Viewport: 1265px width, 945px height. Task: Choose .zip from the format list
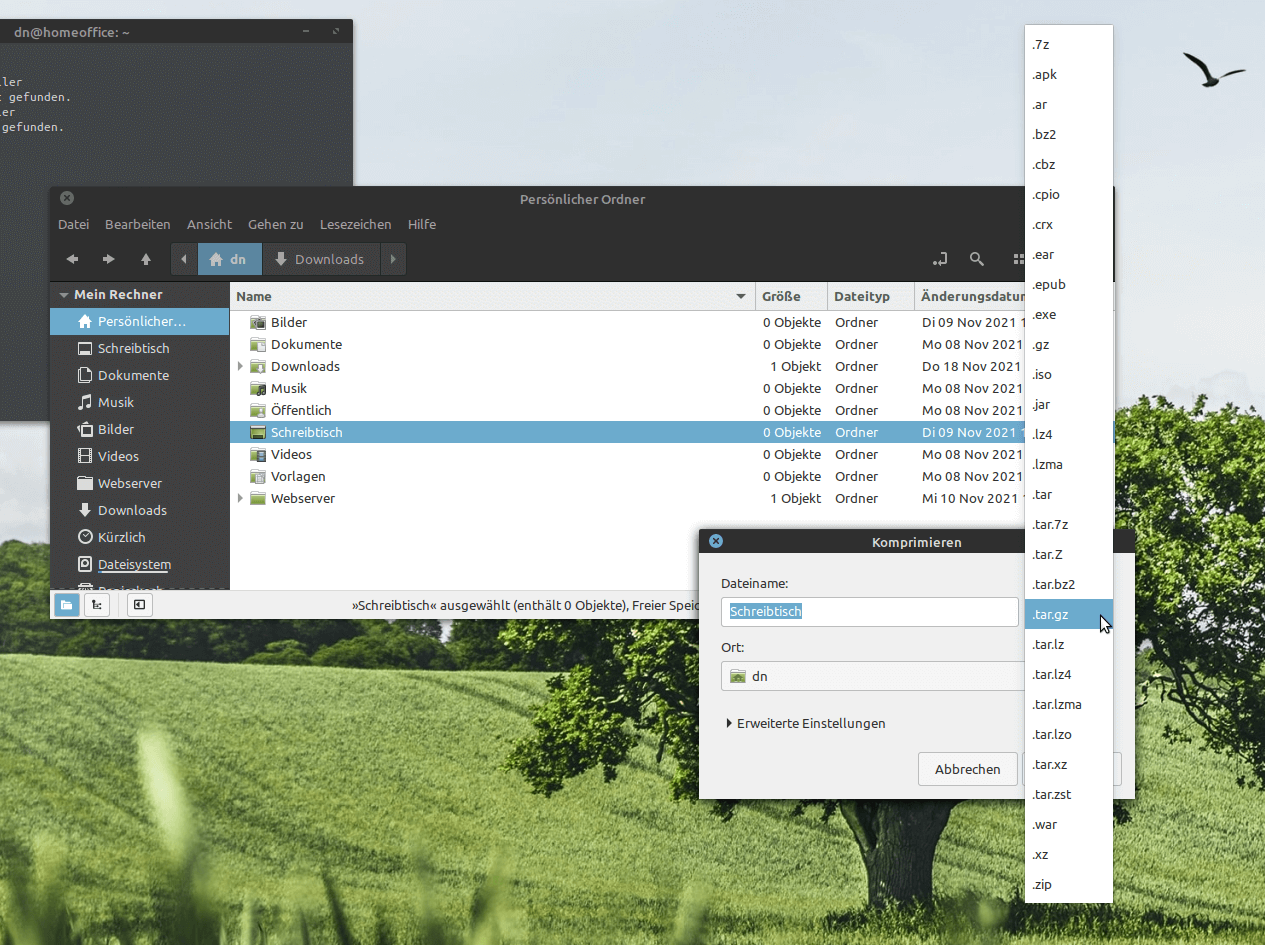pos(1042,884)
